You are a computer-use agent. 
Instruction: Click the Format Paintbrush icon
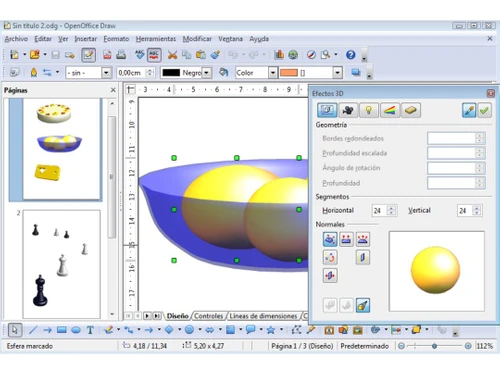tap(215, 55)
